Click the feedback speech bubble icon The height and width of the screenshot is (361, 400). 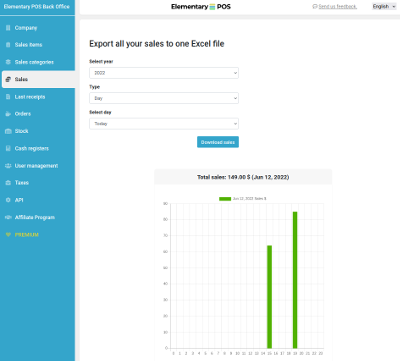315,6
